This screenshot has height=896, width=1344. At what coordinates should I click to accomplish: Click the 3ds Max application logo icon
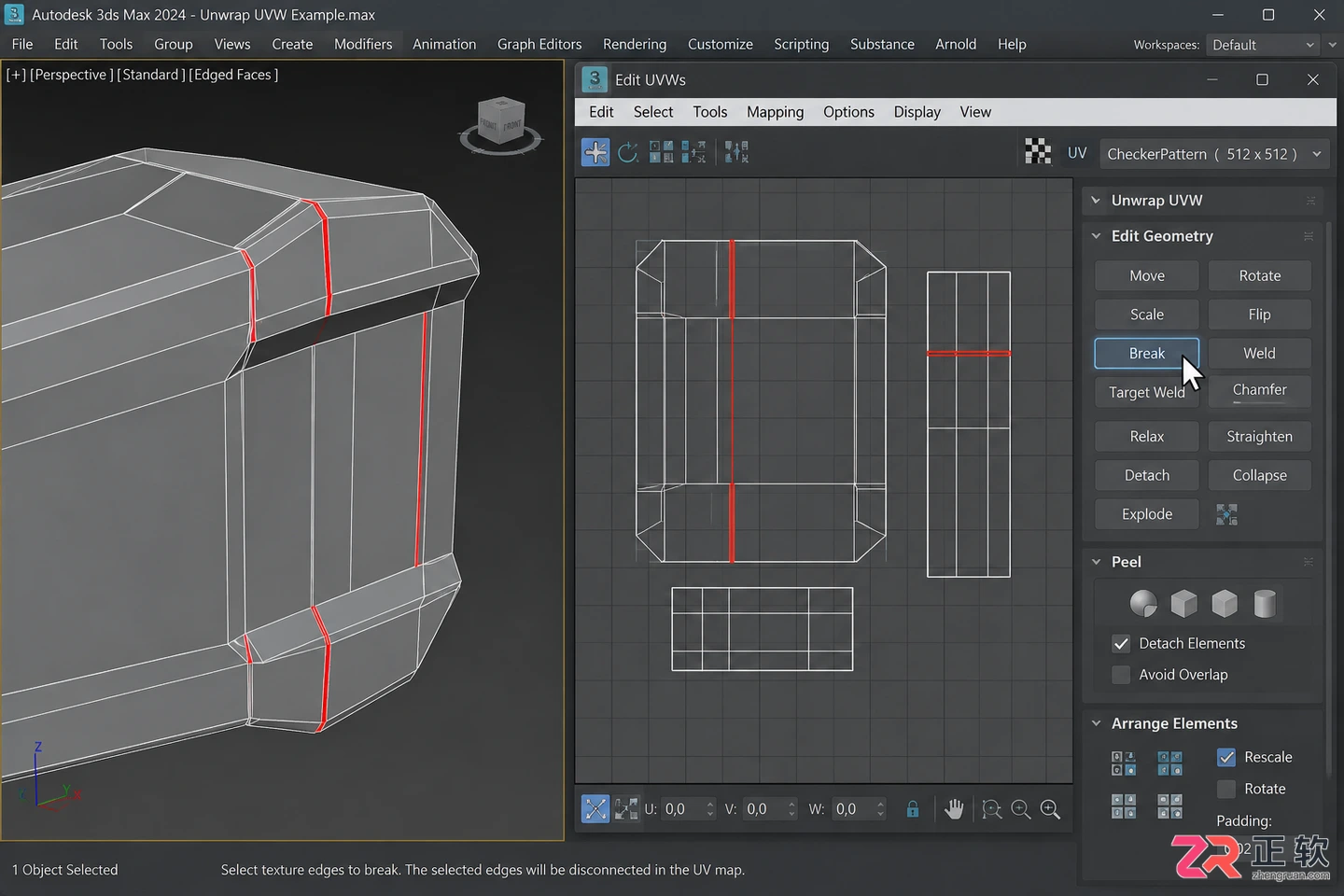click(x=14, y=14)
